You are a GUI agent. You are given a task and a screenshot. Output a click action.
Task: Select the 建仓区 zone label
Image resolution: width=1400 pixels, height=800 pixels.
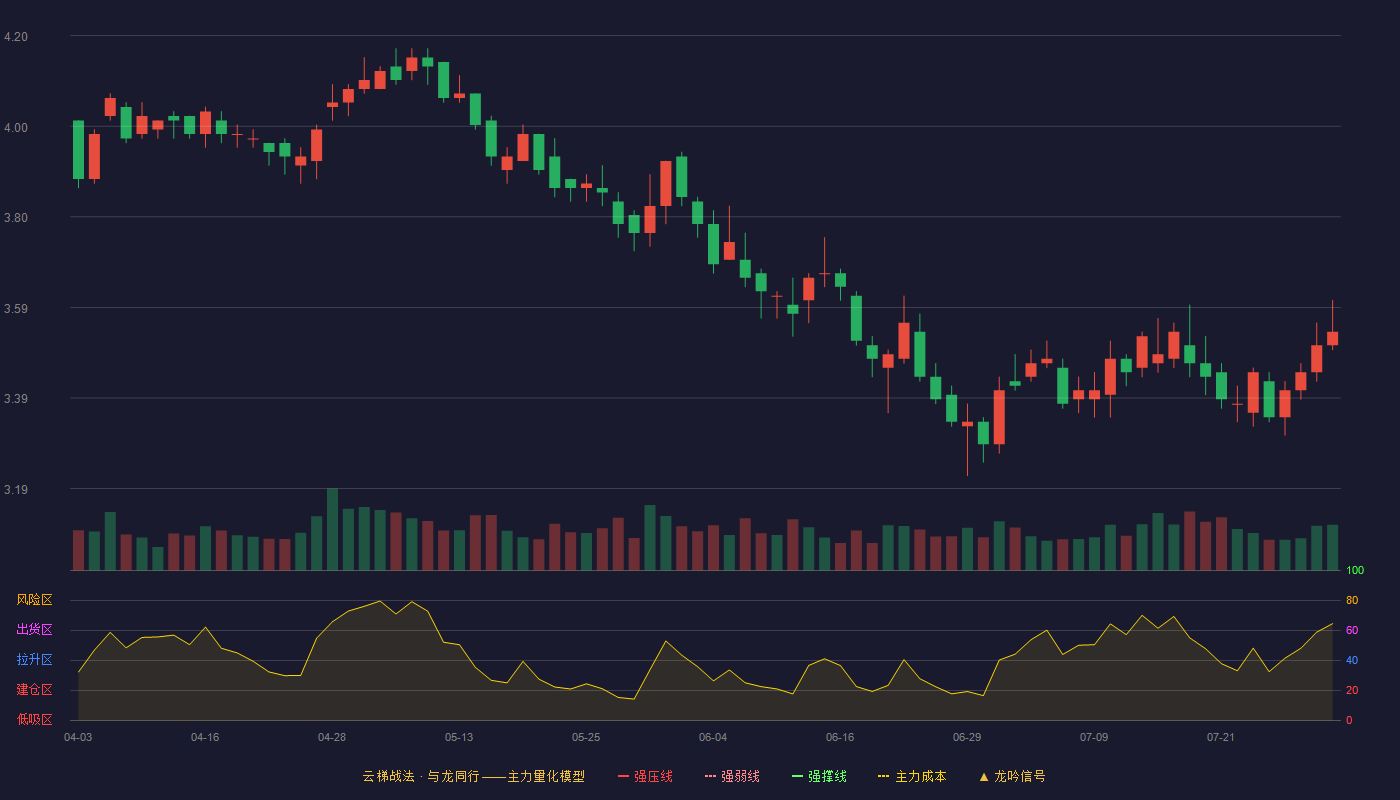(x=34, y=690)
